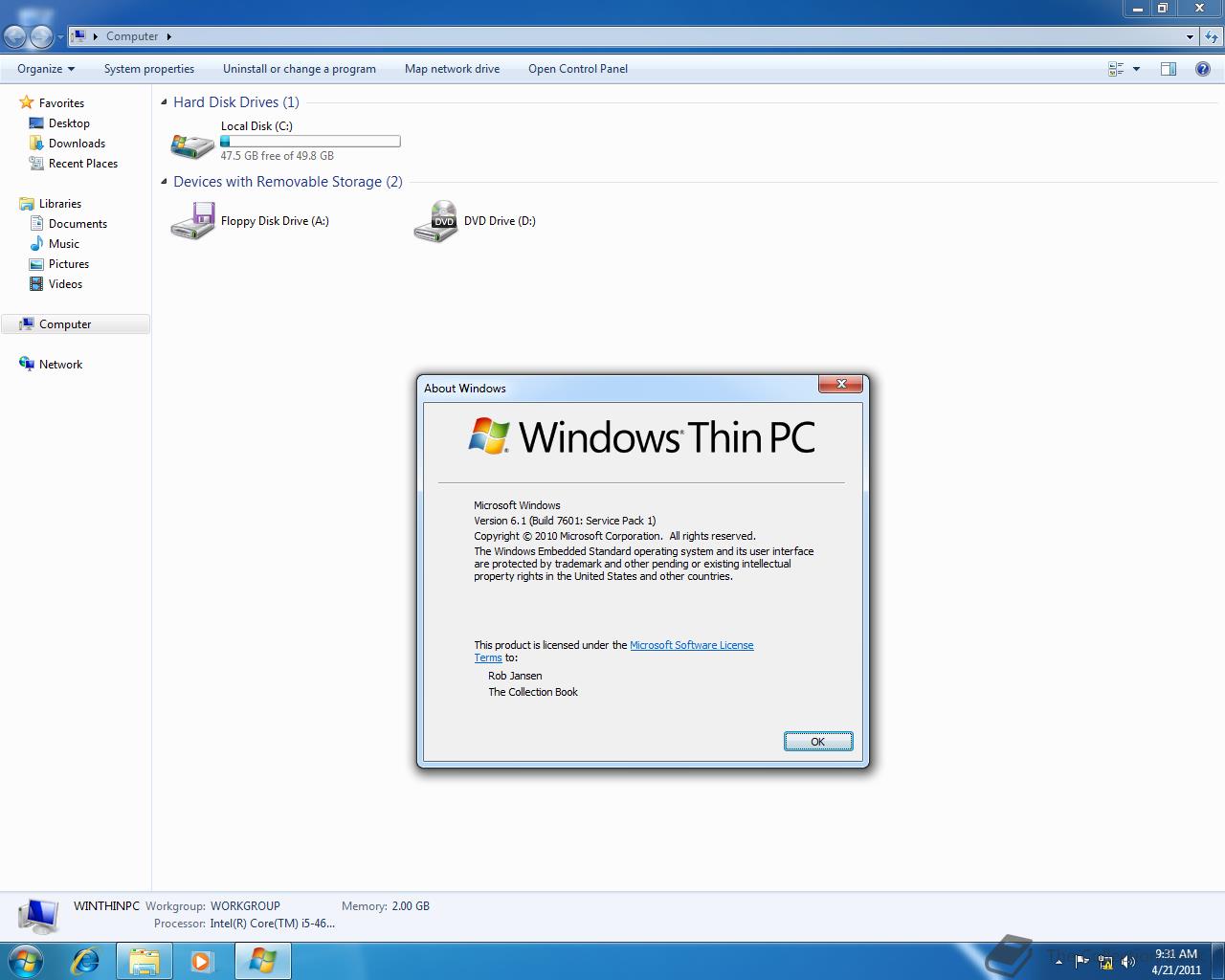Screen dimensions: 1225x980
Task: Select Recent Places under Favorites
Action: (83, 164)
